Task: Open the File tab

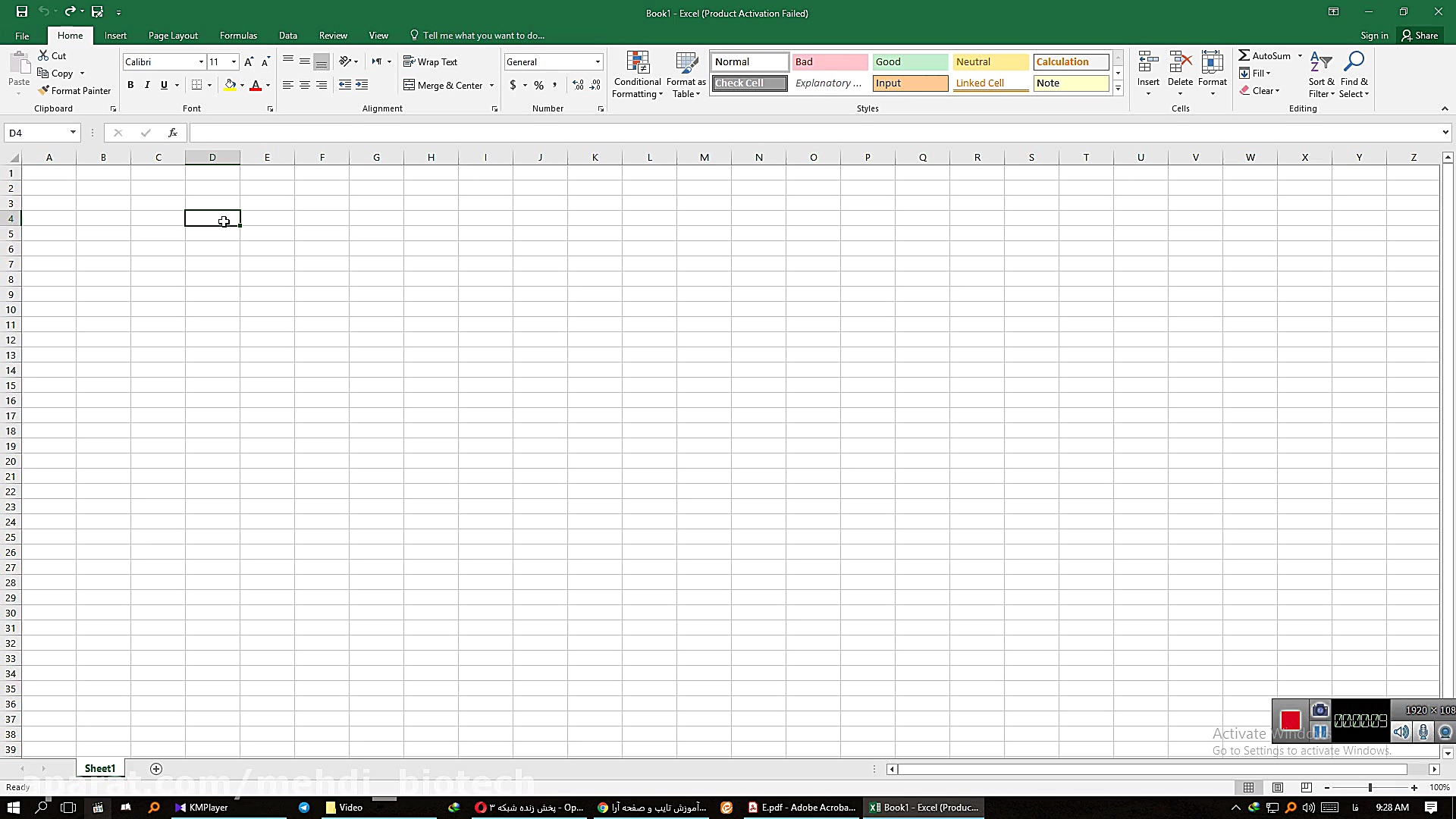Action: [x=22, y=36]
